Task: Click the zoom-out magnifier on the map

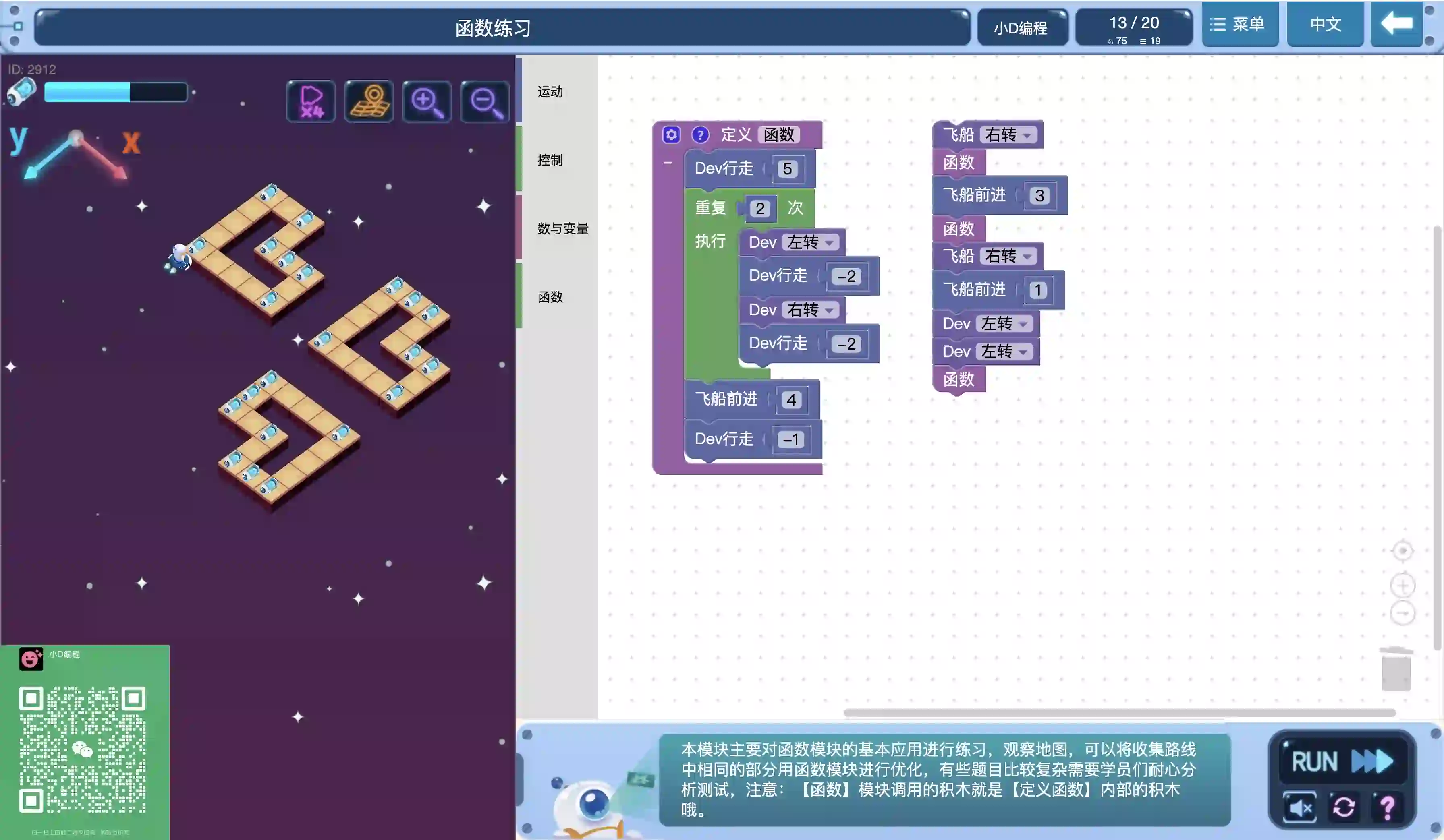Action: [x=485, y=102]
